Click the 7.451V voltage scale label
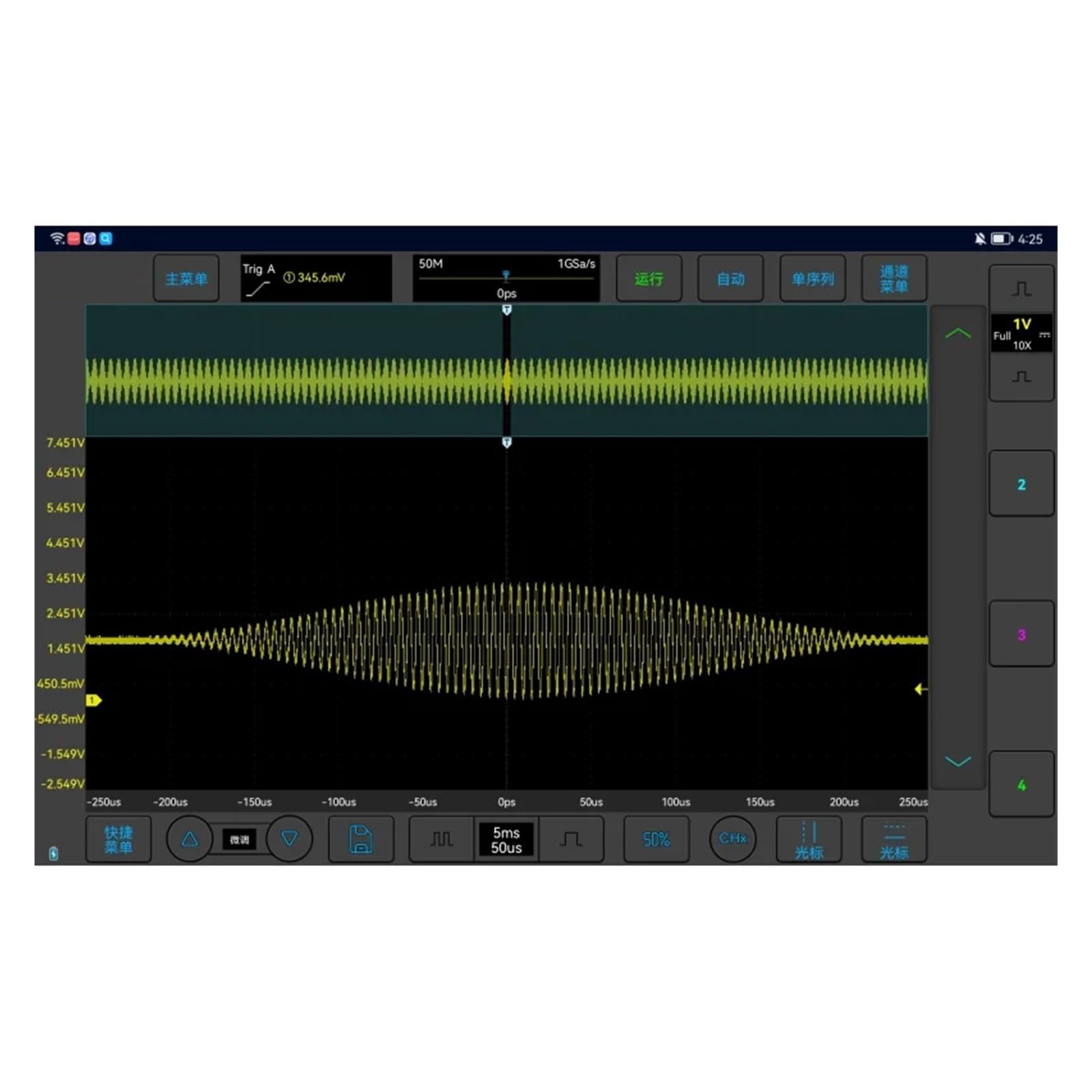This screenshot has width=1092, height=1092. point(65,443)
